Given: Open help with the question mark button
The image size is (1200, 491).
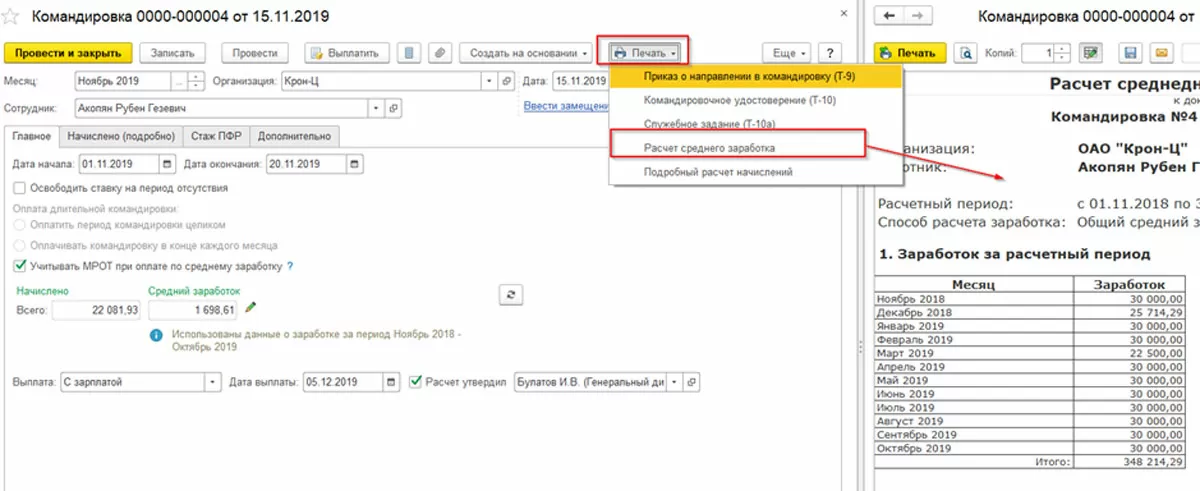Looking at the screenshot, I should pyautogui.click(x=829, y=53).
